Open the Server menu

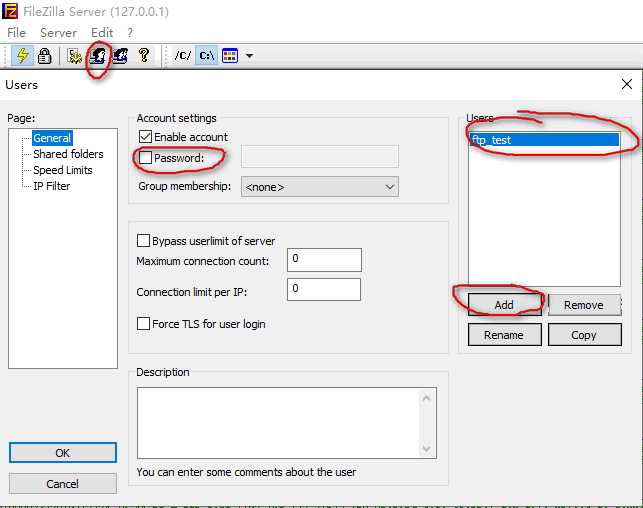pos(58,32)
